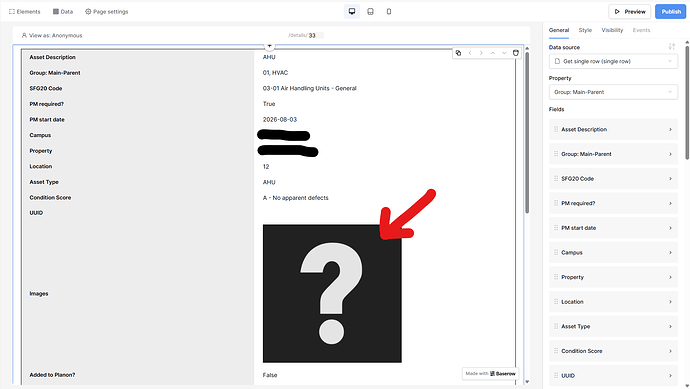Image resolution: width=690 pixels, height=389 pixels.
Task: Expand Asset Description field chevron
Action: 670,129
